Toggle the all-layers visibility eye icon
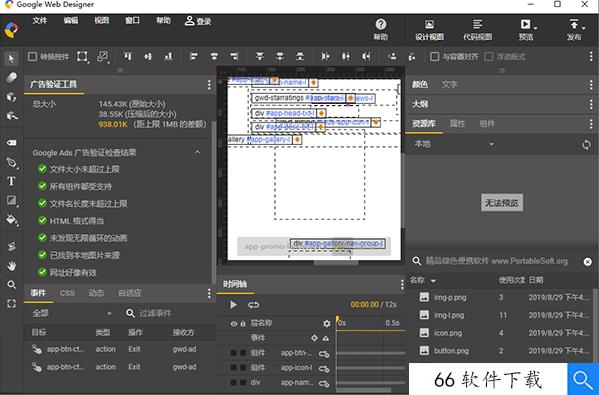Screen dimensions: 599x395 tap(234, 324)
